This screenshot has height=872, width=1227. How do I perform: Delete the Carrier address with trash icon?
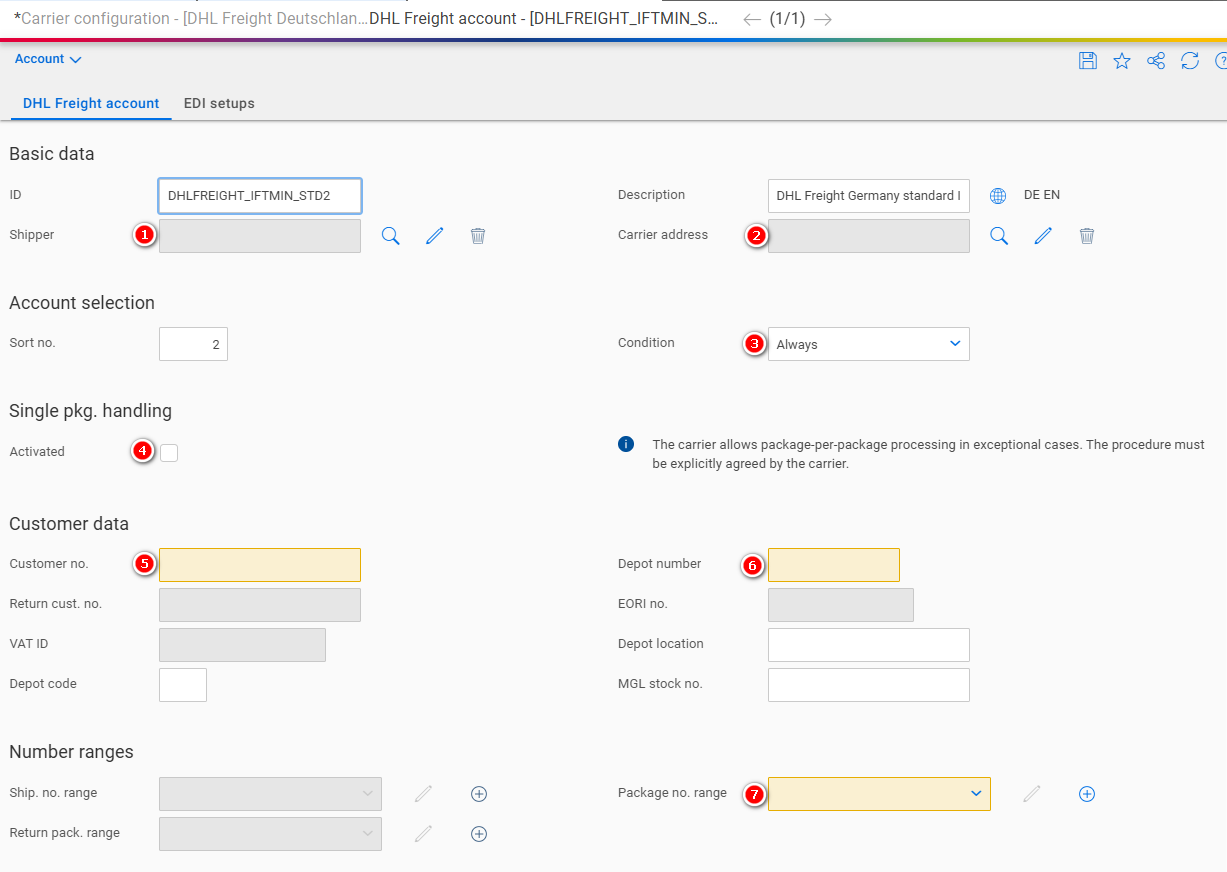(x=1087, y=236)
